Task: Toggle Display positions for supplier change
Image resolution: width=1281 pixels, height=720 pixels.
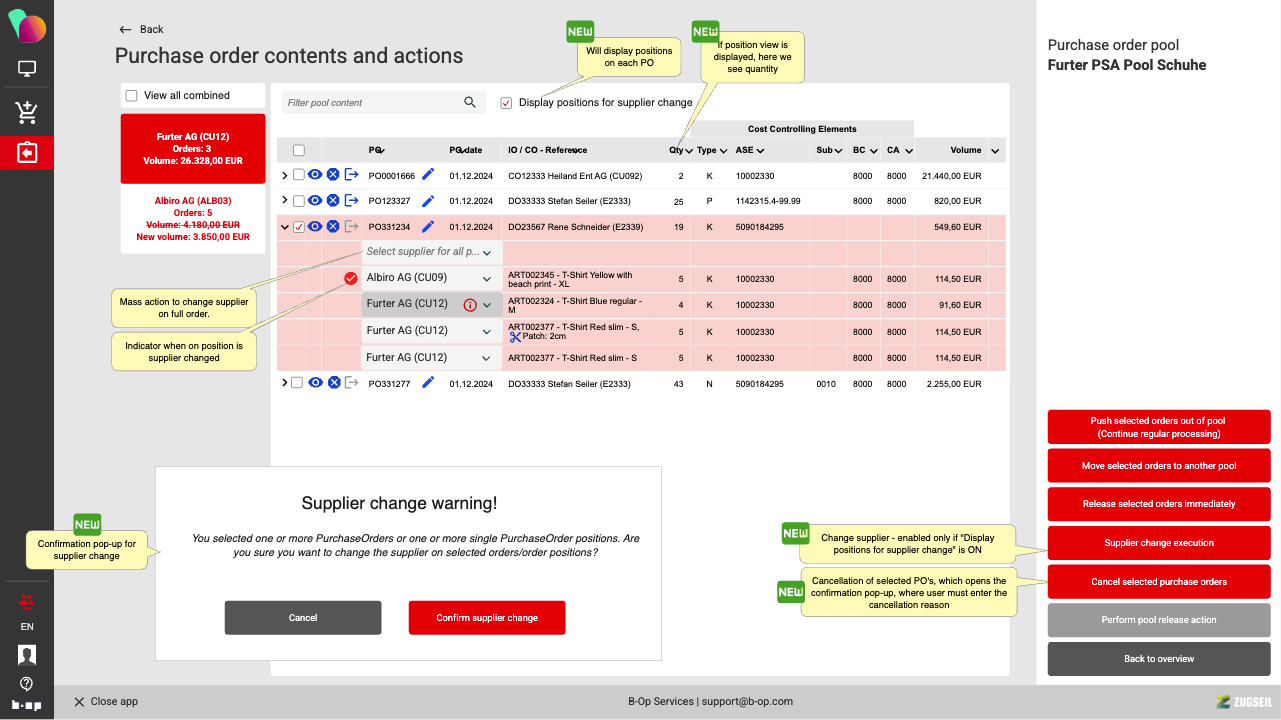Action: point(506,103)
